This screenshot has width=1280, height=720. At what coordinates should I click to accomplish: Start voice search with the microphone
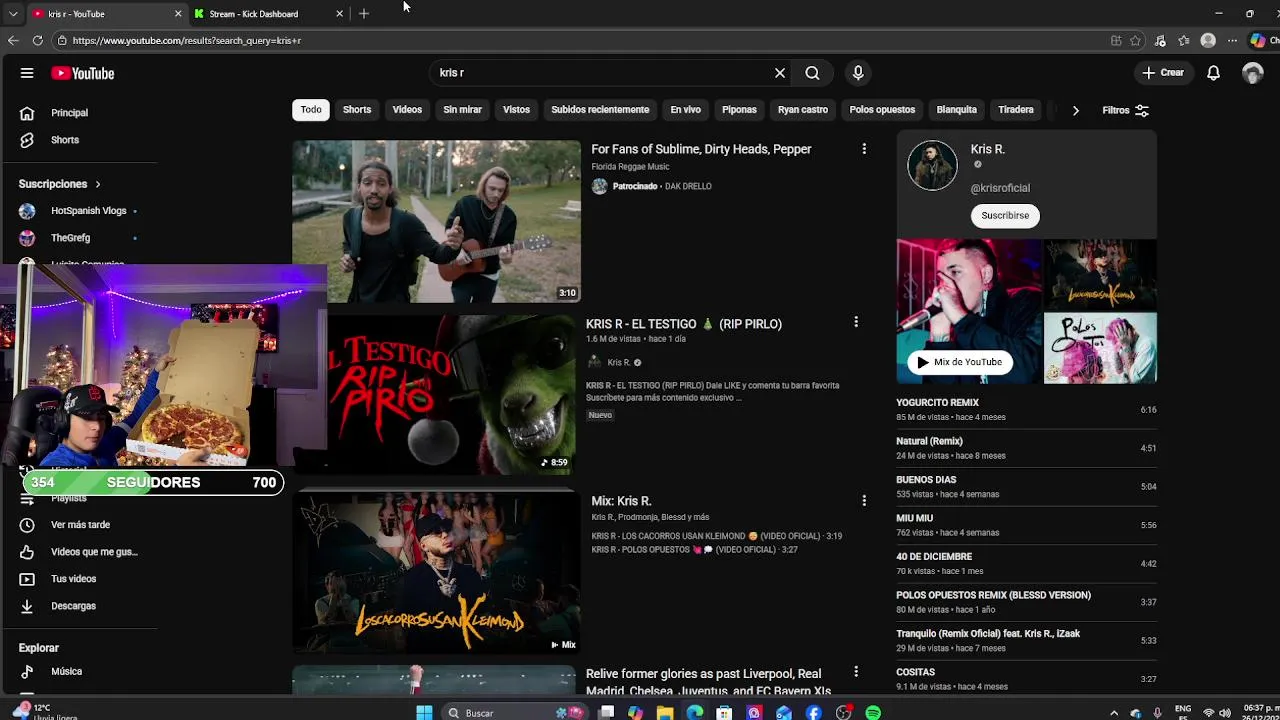(858, 73)
